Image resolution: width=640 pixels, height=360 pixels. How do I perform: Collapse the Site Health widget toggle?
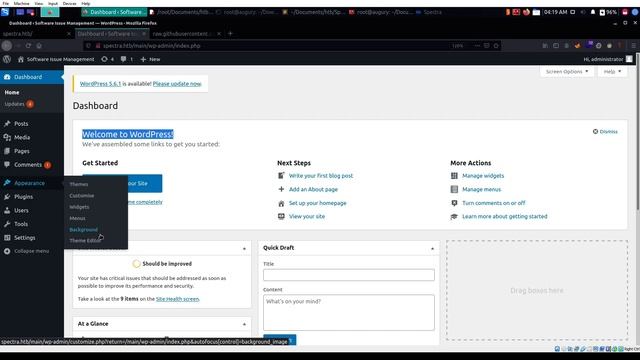(244, 248)
